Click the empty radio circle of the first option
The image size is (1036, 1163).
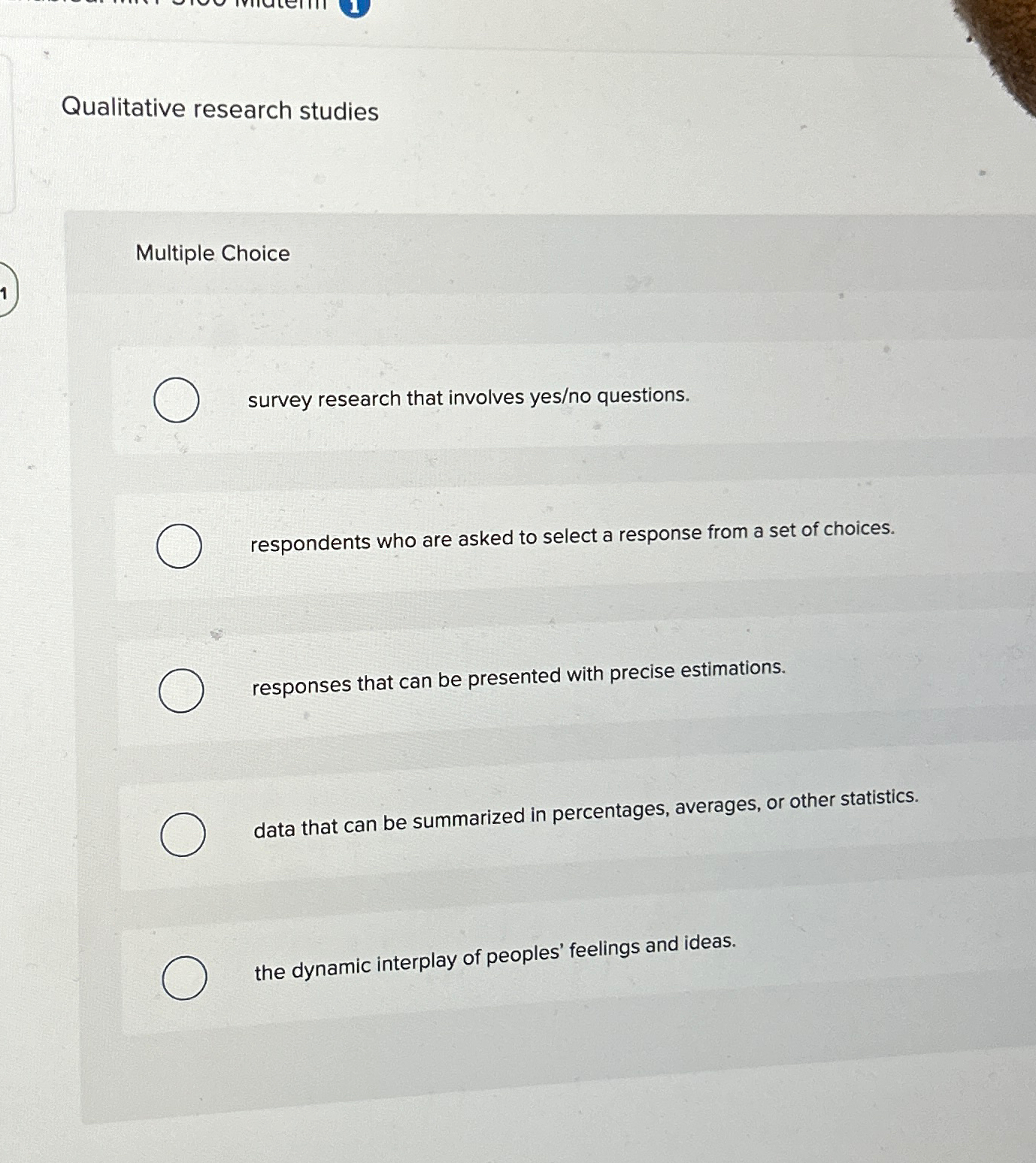pos(177,399)
